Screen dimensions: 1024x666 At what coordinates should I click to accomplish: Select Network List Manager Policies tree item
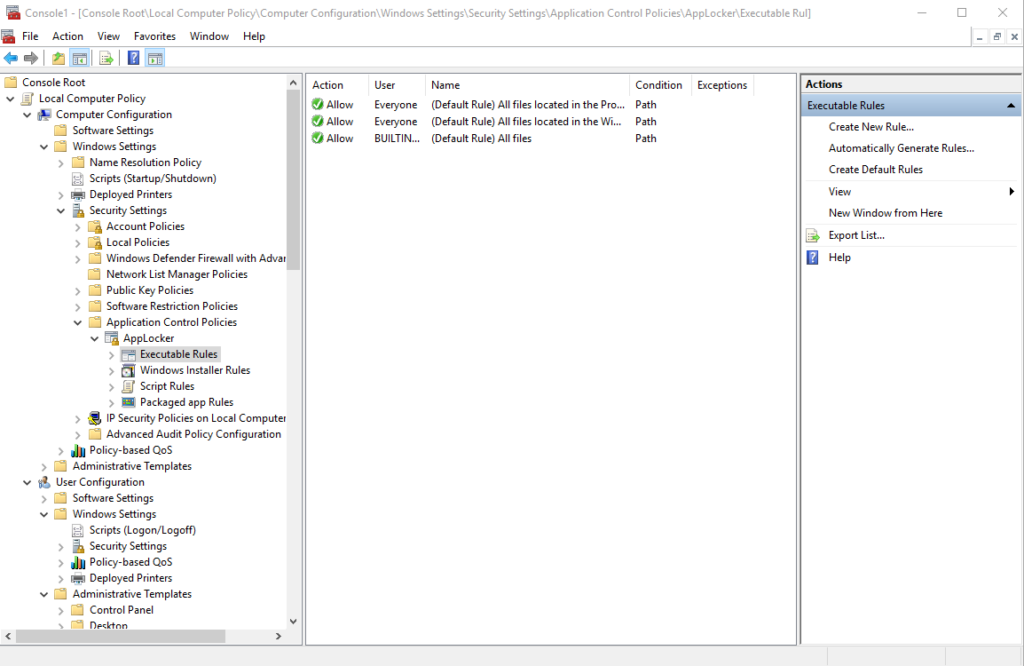[x=177, y=274]
